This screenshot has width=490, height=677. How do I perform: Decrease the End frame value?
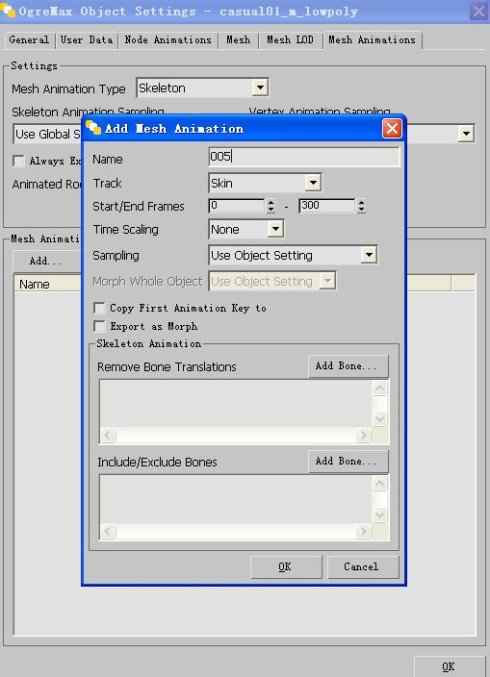[x=361, y=210]
